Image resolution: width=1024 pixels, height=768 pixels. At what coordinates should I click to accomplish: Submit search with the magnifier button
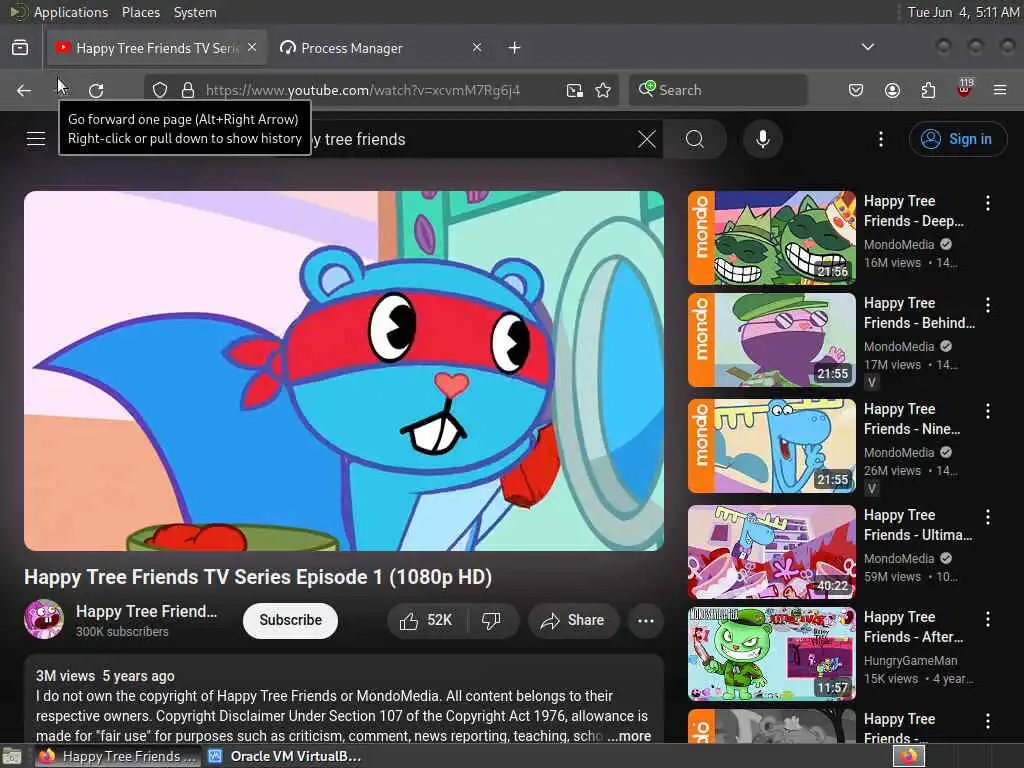coord(695,138)
